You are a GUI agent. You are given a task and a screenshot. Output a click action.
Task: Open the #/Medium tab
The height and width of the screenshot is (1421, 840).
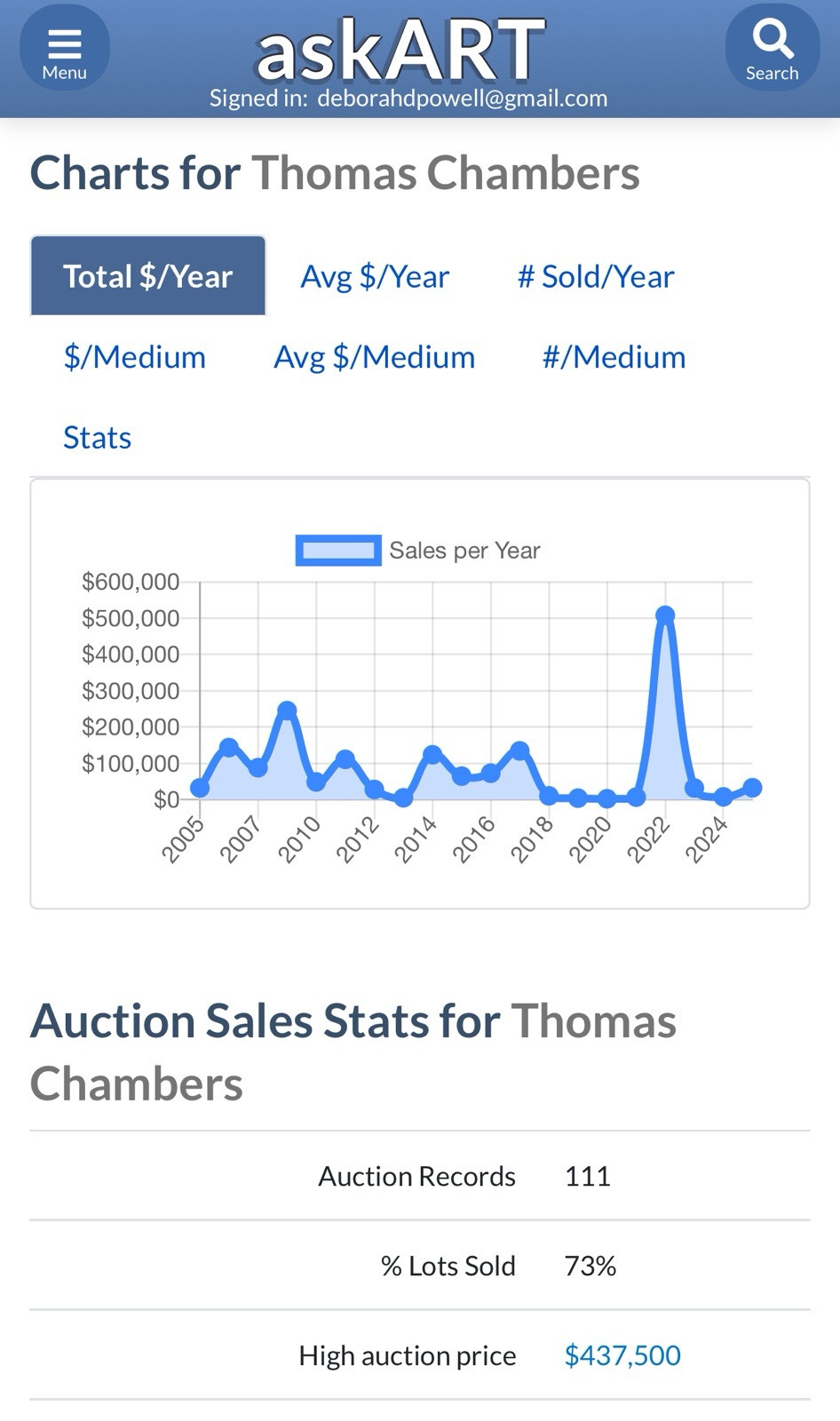[614, 357]
